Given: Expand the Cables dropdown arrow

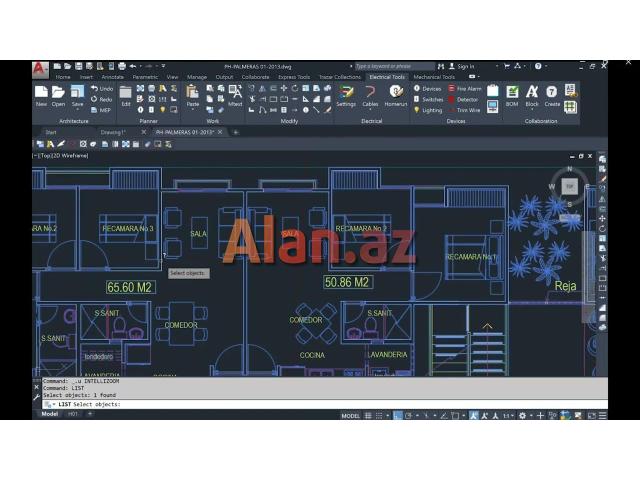Looking at the screenshot, I should pos(370,110).
